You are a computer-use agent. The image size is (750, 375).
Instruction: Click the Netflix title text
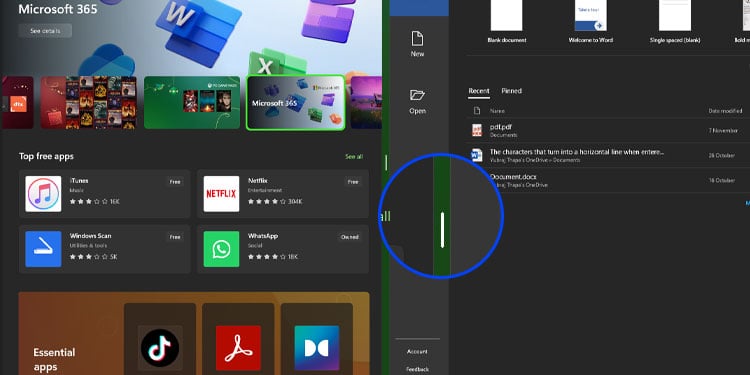click(x=258, y=181)
